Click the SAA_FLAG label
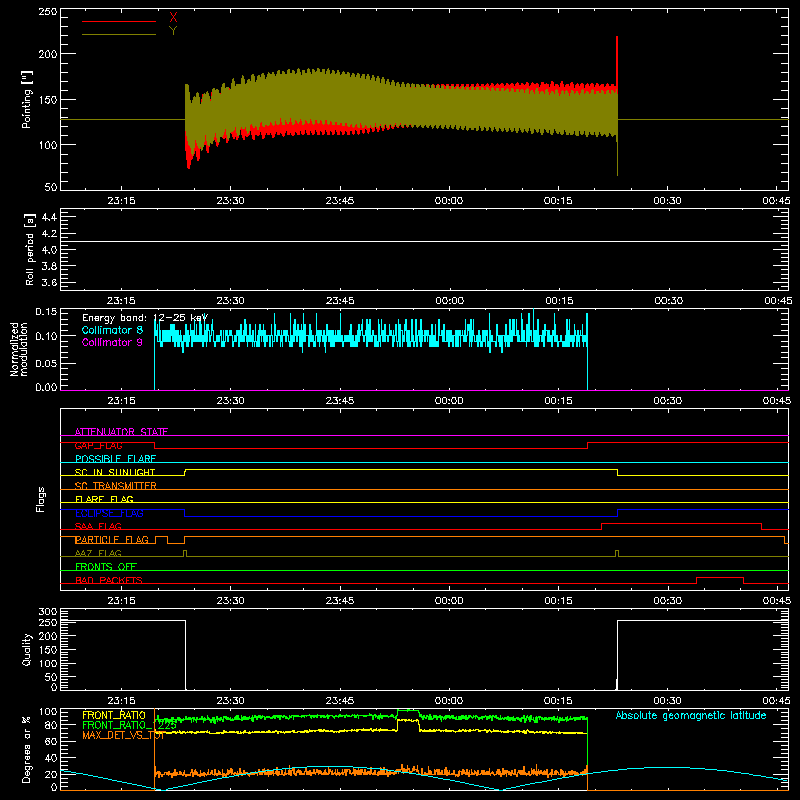 pyautogui.click(x=98, y=526)
